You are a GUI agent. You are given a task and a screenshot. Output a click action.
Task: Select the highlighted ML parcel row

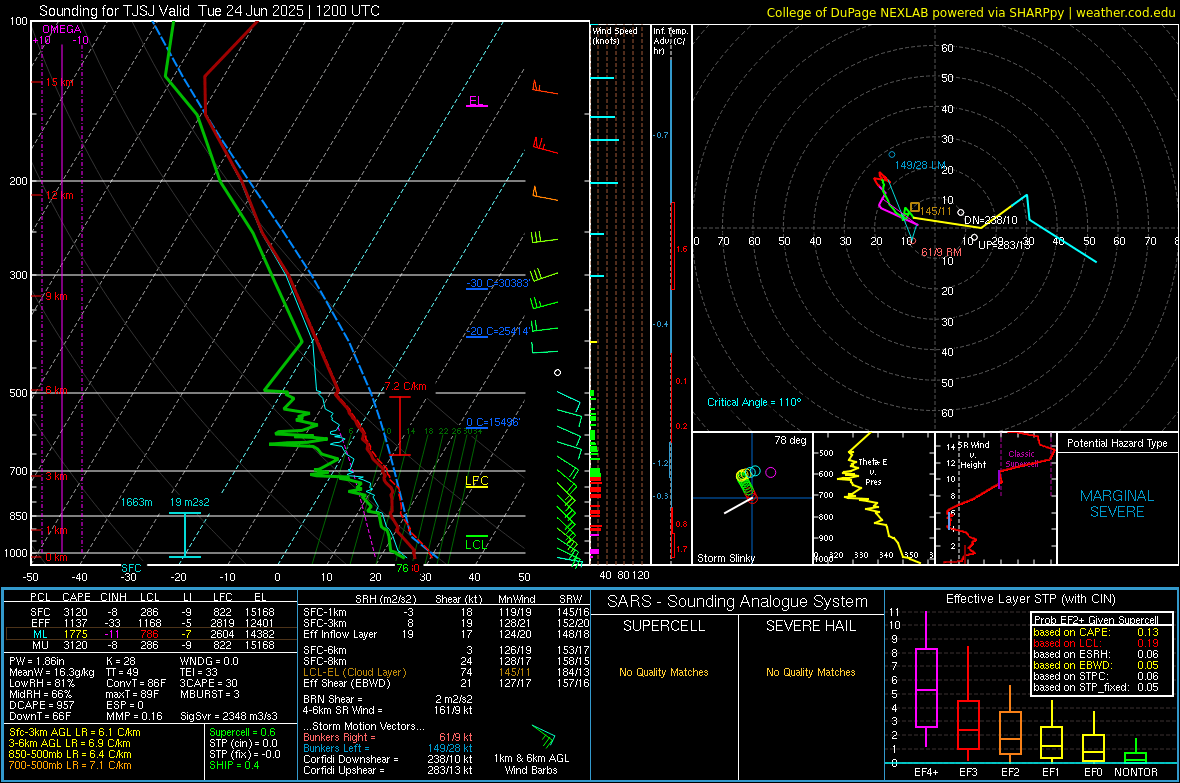[151, 634]
